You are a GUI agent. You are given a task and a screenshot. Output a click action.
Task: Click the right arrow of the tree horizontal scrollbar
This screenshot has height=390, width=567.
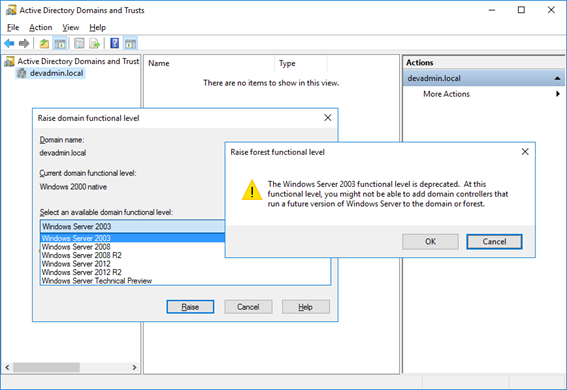(134, 367)
